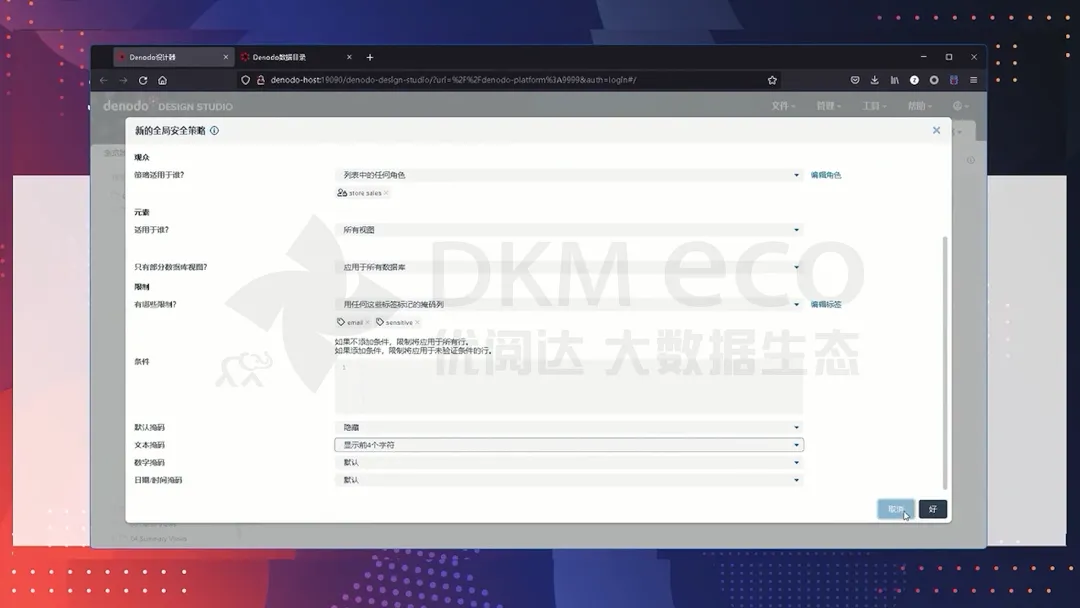Open the 所有视图 elements dropdown

point(568,230)
